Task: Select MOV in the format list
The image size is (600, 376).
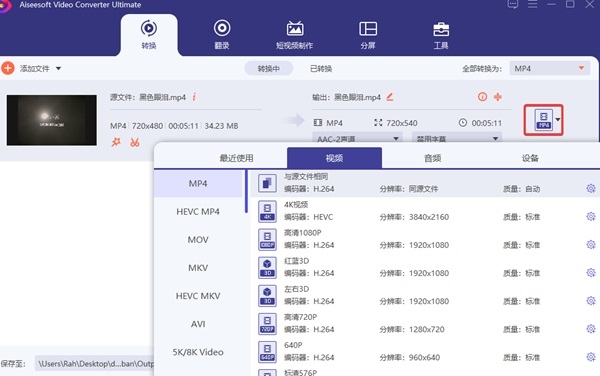Action: (x=198, y=240)
